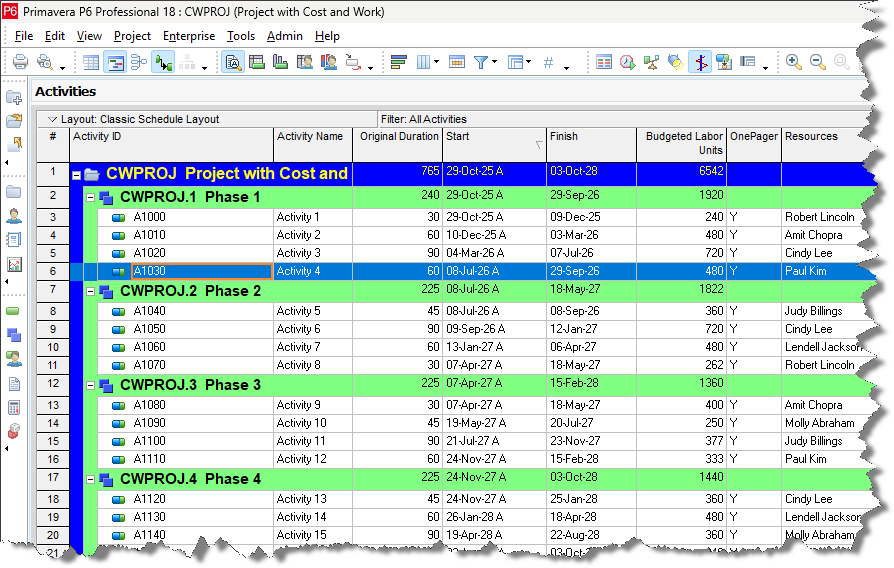Image resolution: width=894 pixels, height=568 pixels.
Task: Open the File menu
Action: click(x=23, y=36)
